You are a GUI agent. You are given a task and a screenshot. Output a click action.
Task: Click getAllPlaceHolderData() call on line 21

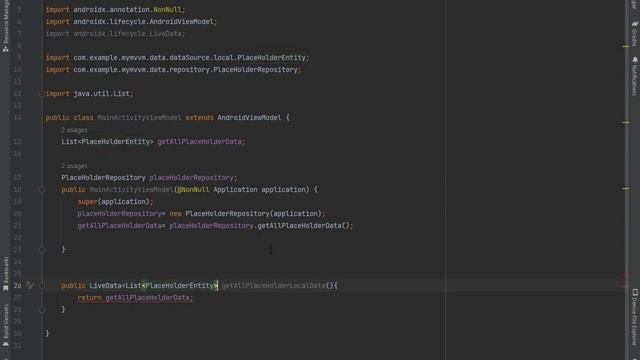click(303, 226)
